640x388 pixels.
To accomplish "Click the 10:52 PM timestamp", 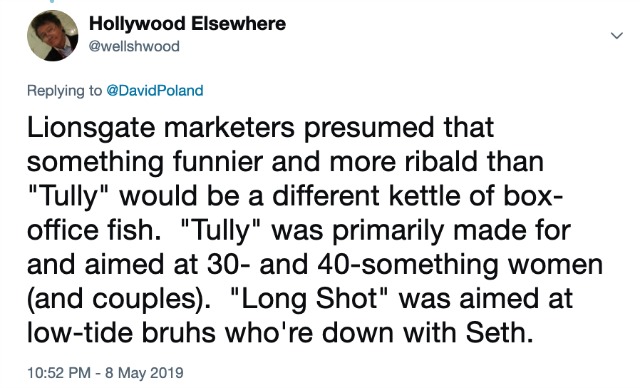I will (59, 372).
